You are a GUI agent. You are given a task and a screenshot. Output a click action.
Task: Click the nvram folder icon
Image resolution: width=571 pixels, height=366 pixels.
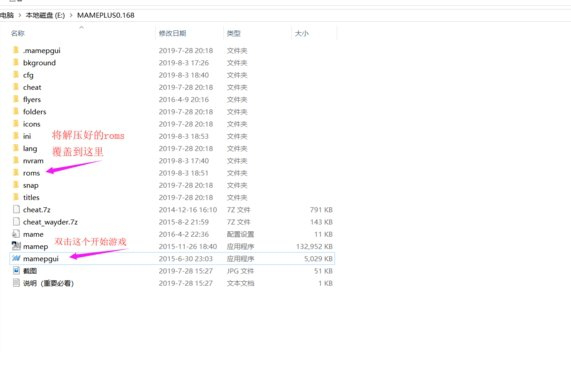point(16,160)
